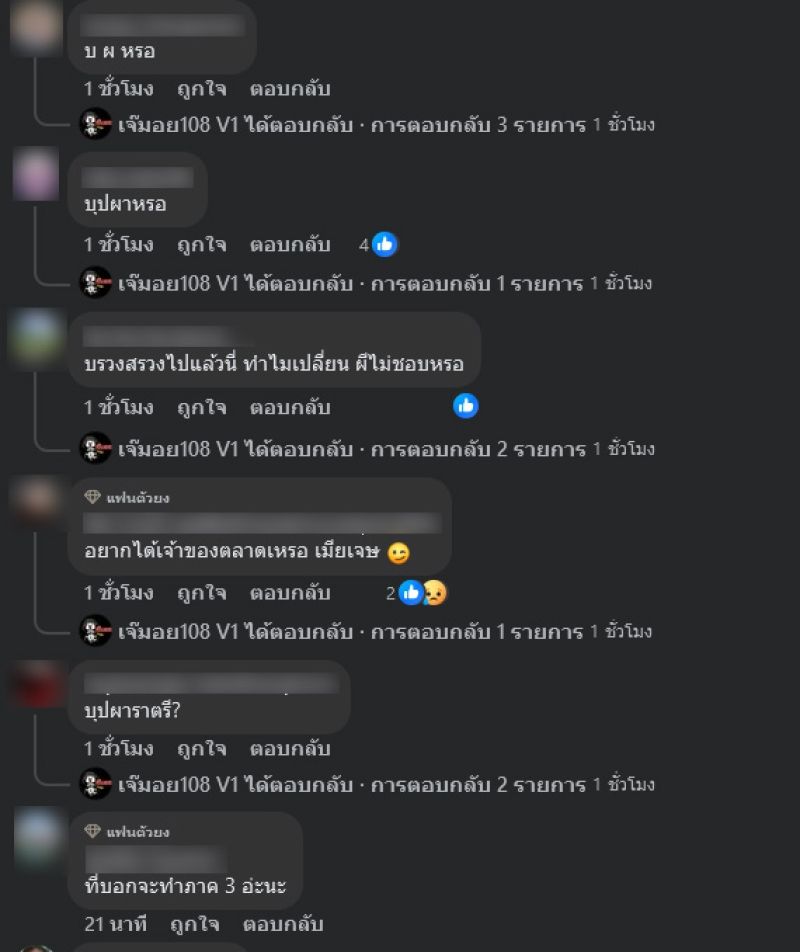Open profile picture of บุปผาหรอ commenter
800x952 pixels.
(36, 174)
